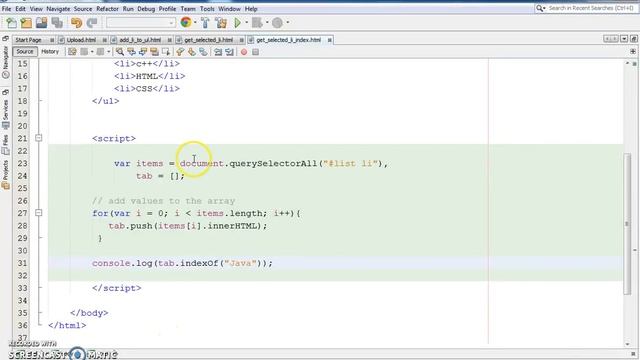Collapse the for-loop fold at line 27
The image size is (640, 360).
[x=38, y=213]
